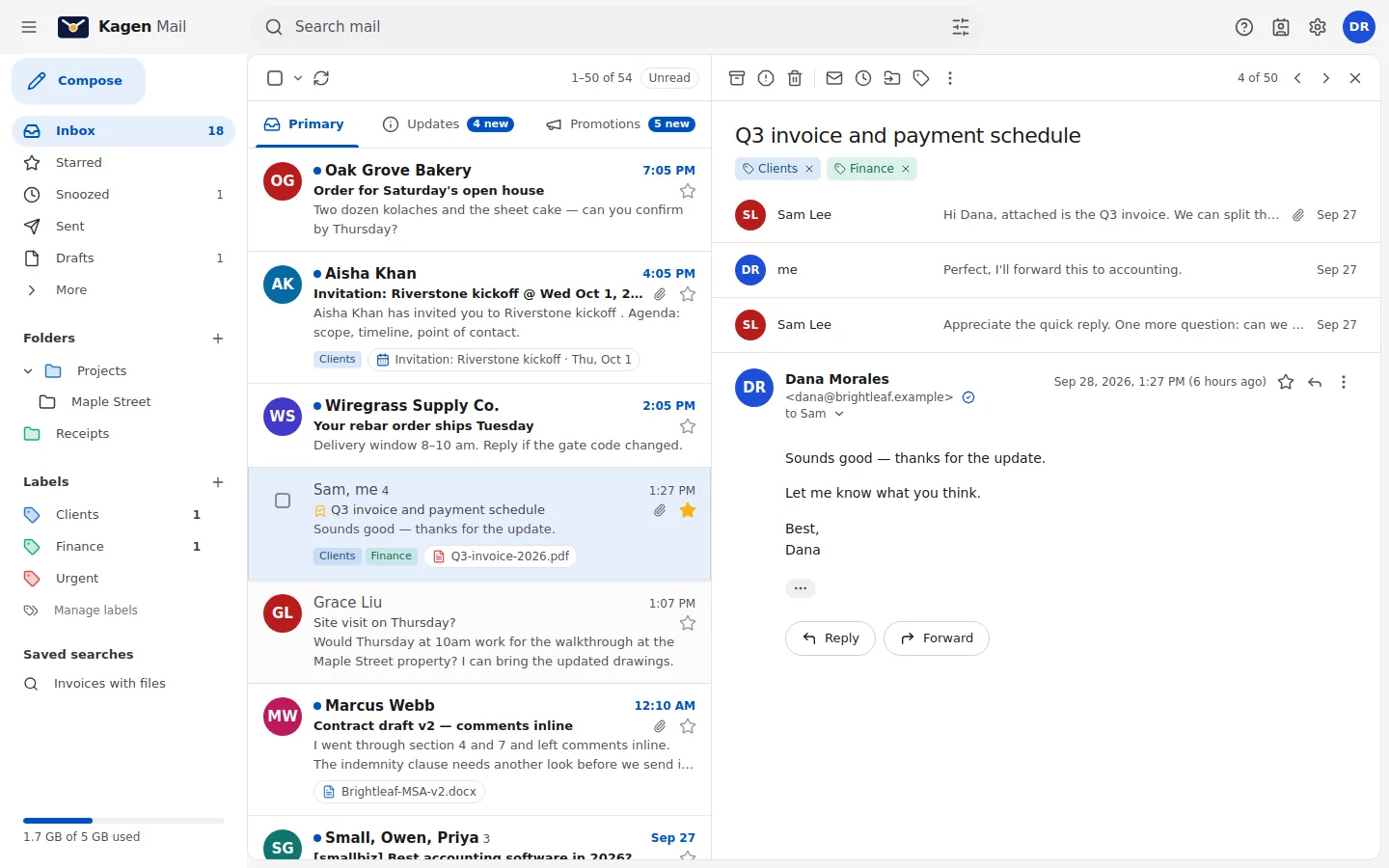The width and height of the screenshot is (1389, 868).
Task: Toggle the Unread filter
Action: (669, 78)
